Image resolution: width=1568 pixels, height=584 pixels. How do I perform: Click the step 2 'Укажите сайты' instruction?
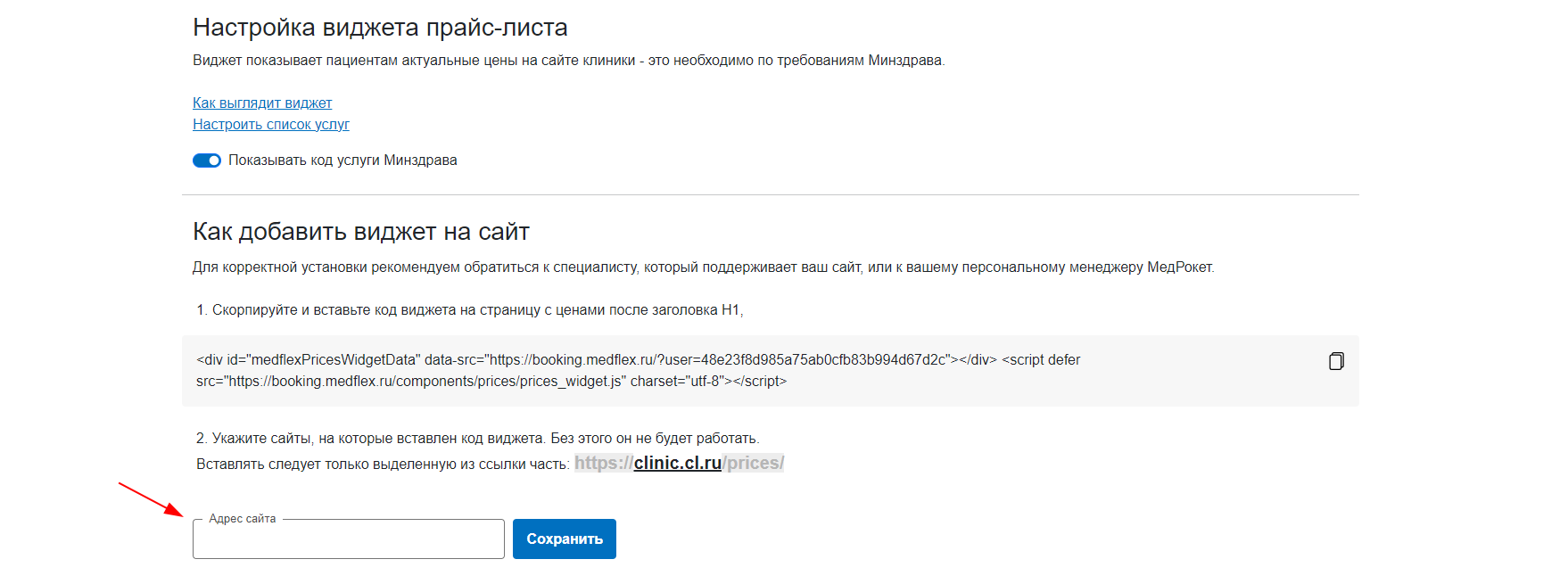pos(478,439)
